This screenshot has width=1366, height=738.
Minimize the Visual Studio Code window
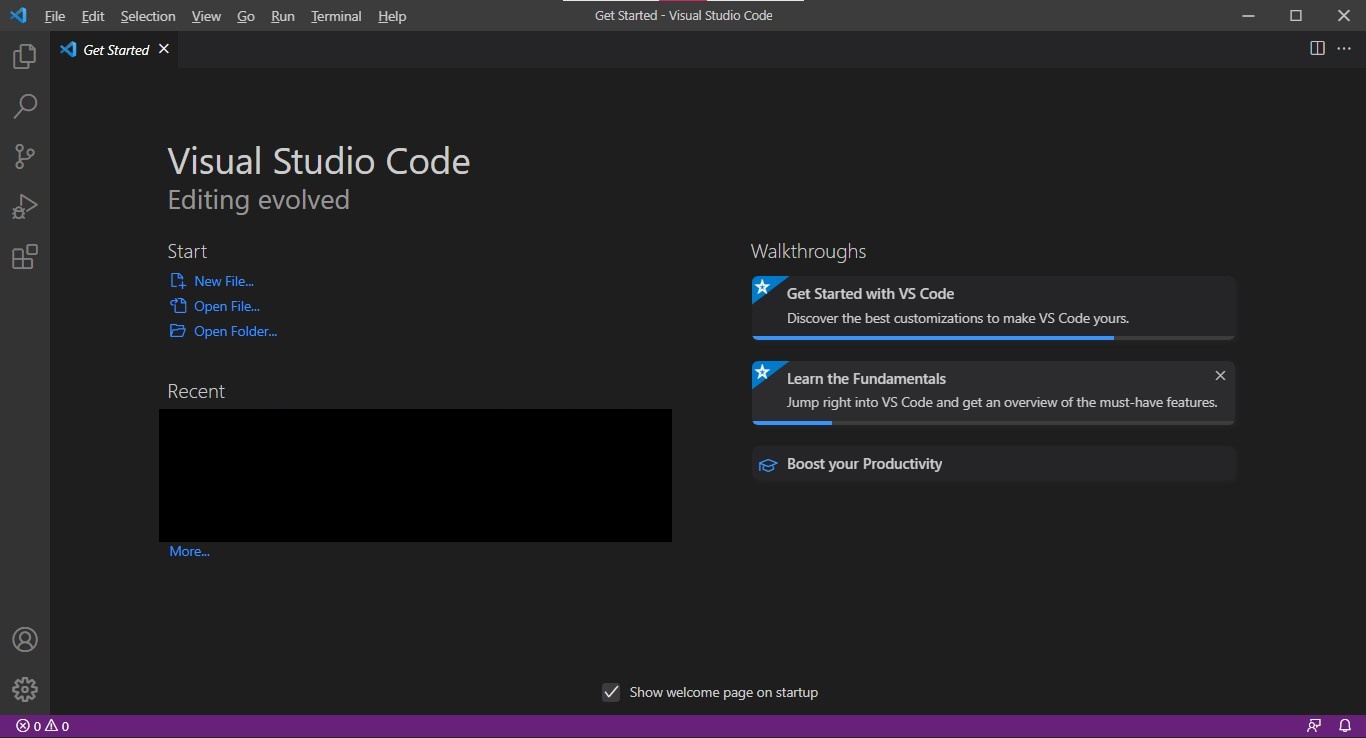point(1248,15)
